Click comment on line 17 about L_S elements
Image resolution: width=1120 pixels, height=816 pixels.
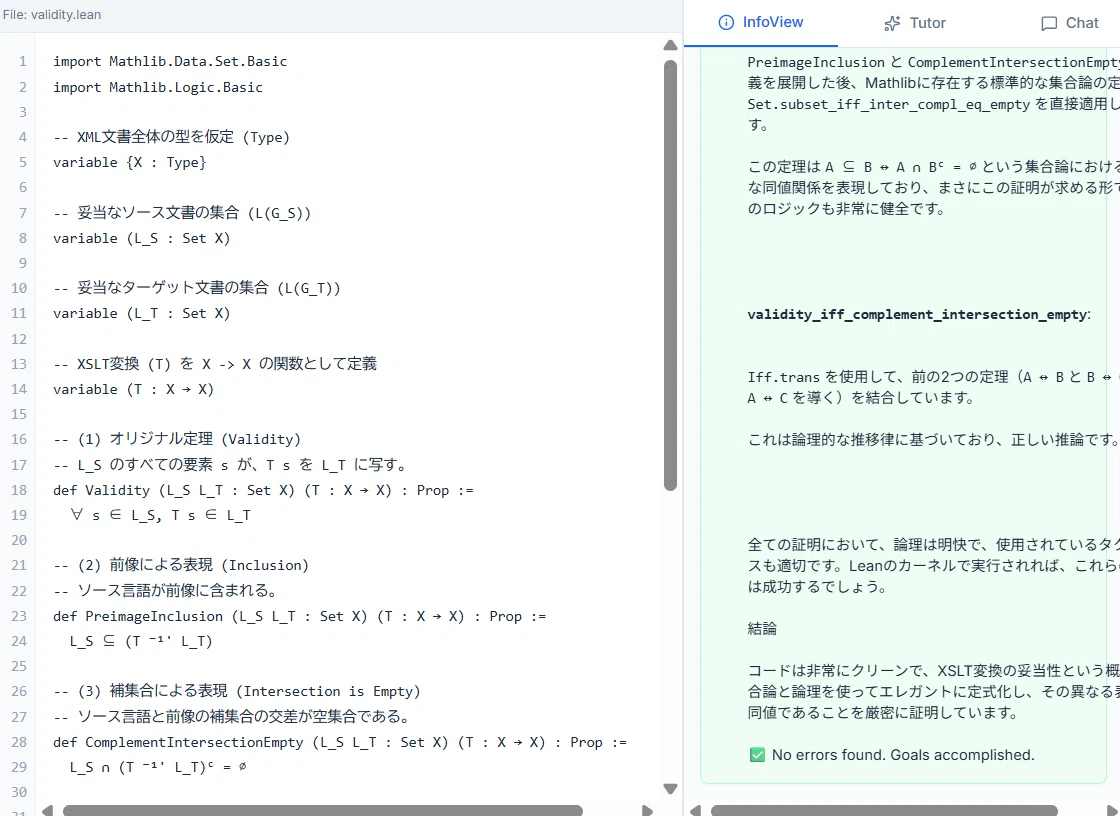231,464
